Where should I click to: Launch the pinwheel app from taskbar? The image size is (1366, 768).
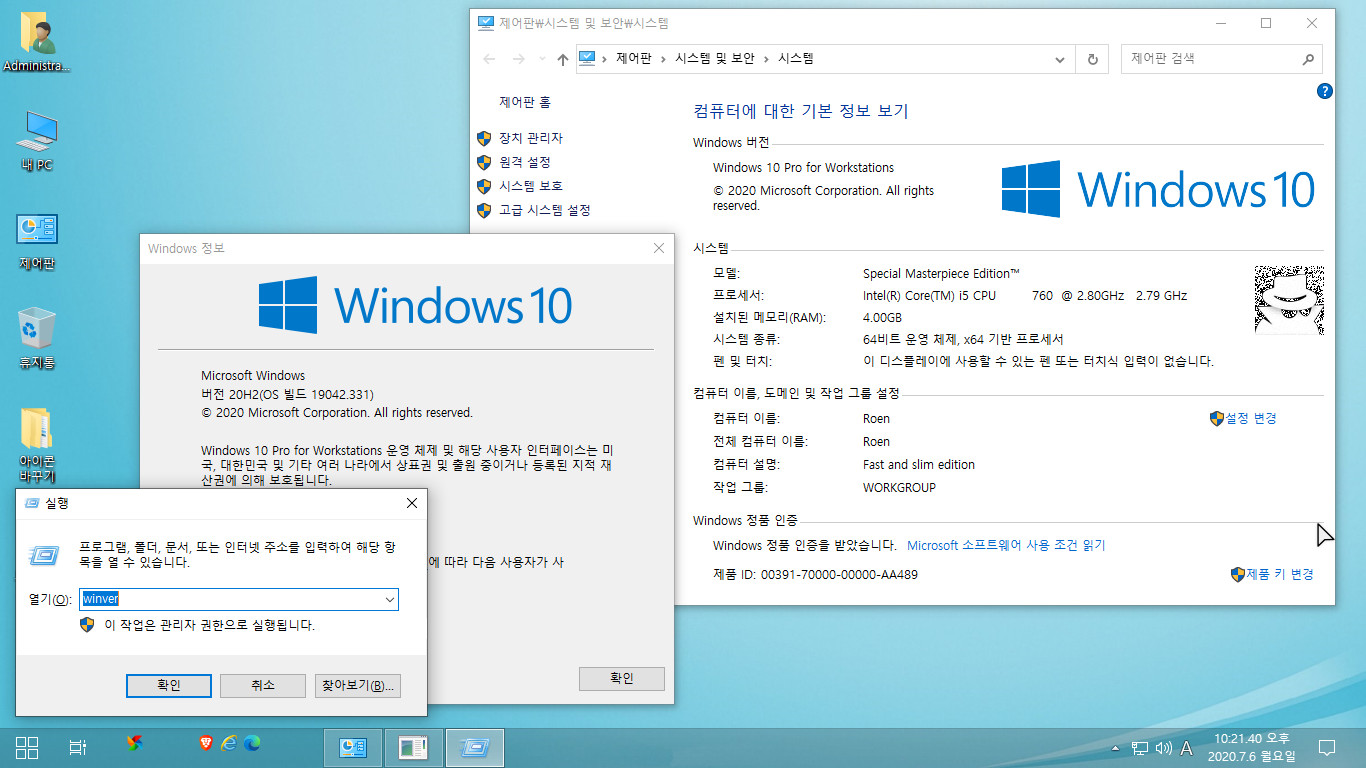[x=134, y=743]
